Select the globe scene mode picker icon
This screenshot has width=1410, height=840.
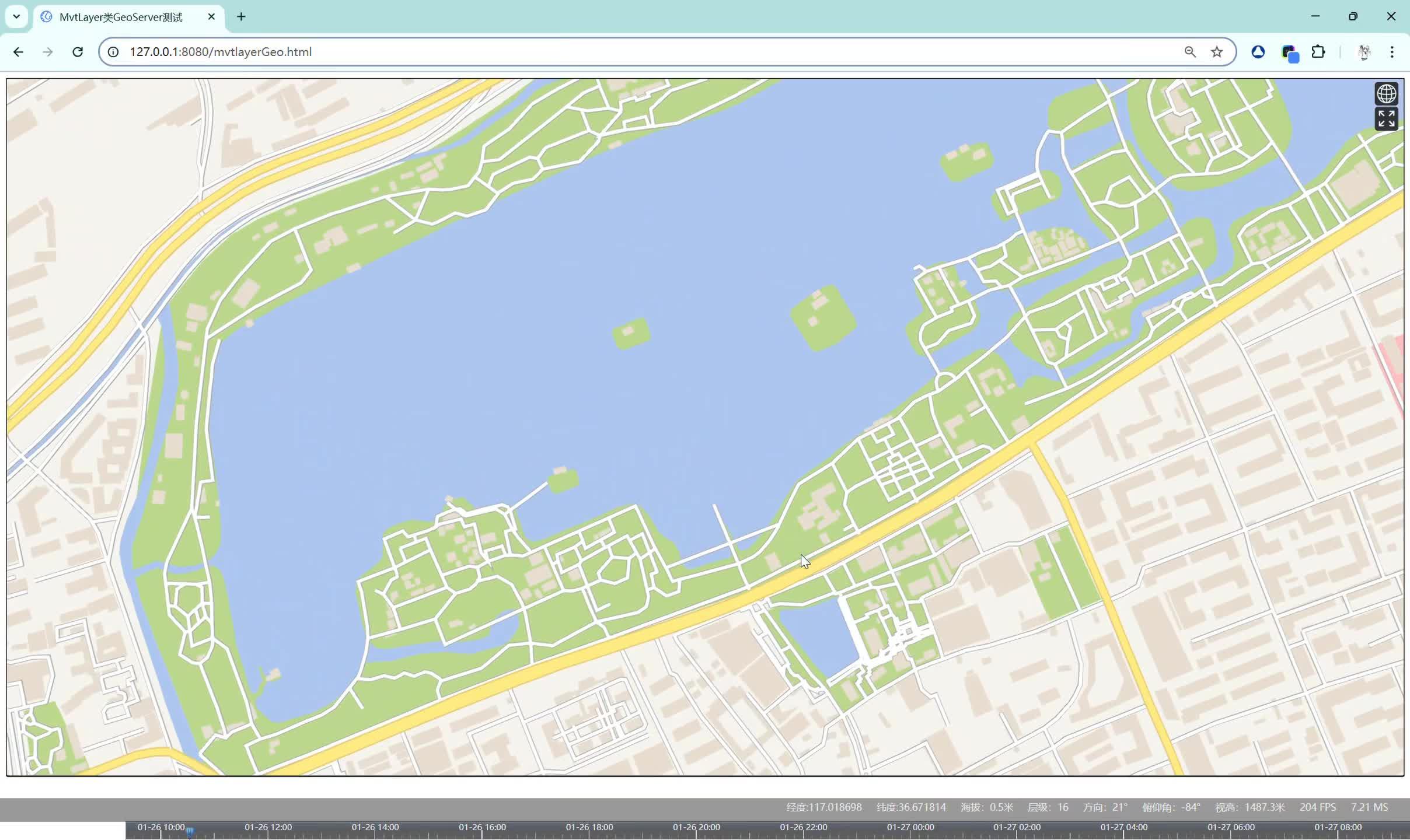[1386, 92]
